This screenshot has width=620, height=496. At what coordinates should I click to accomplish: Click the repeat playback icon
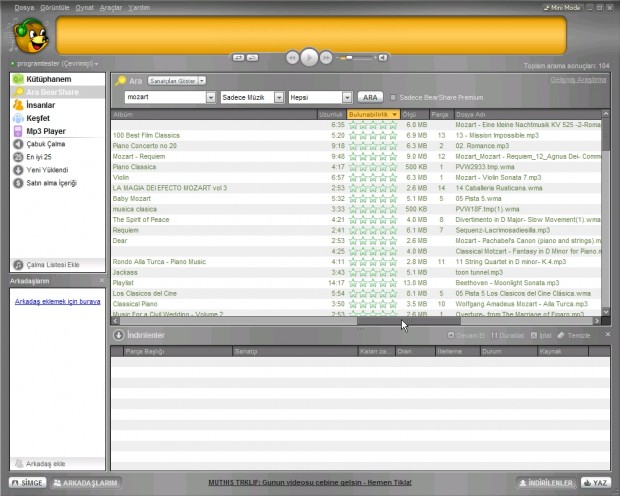point(252,58)
